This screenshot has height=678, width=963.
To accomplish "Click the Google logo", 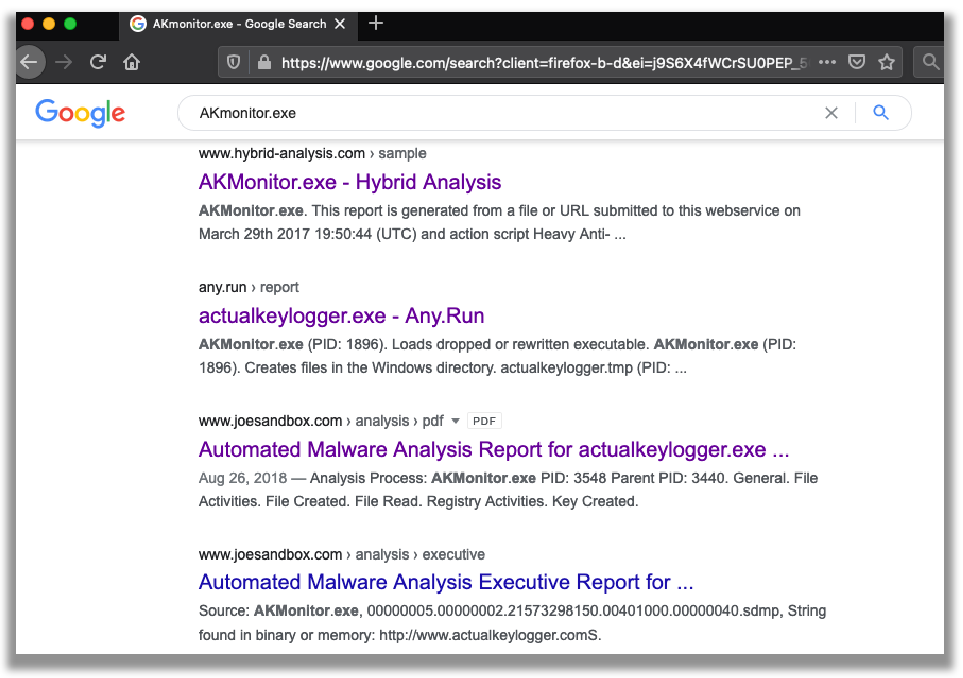I will [x=80, y=113].
